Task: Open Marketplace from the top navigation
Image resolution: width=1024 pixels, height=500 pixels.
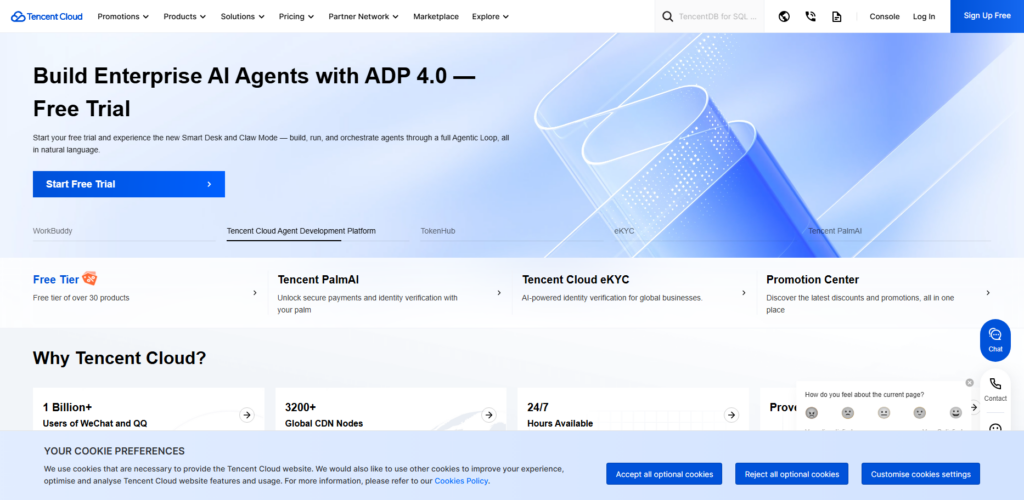Action: (436, 16)
